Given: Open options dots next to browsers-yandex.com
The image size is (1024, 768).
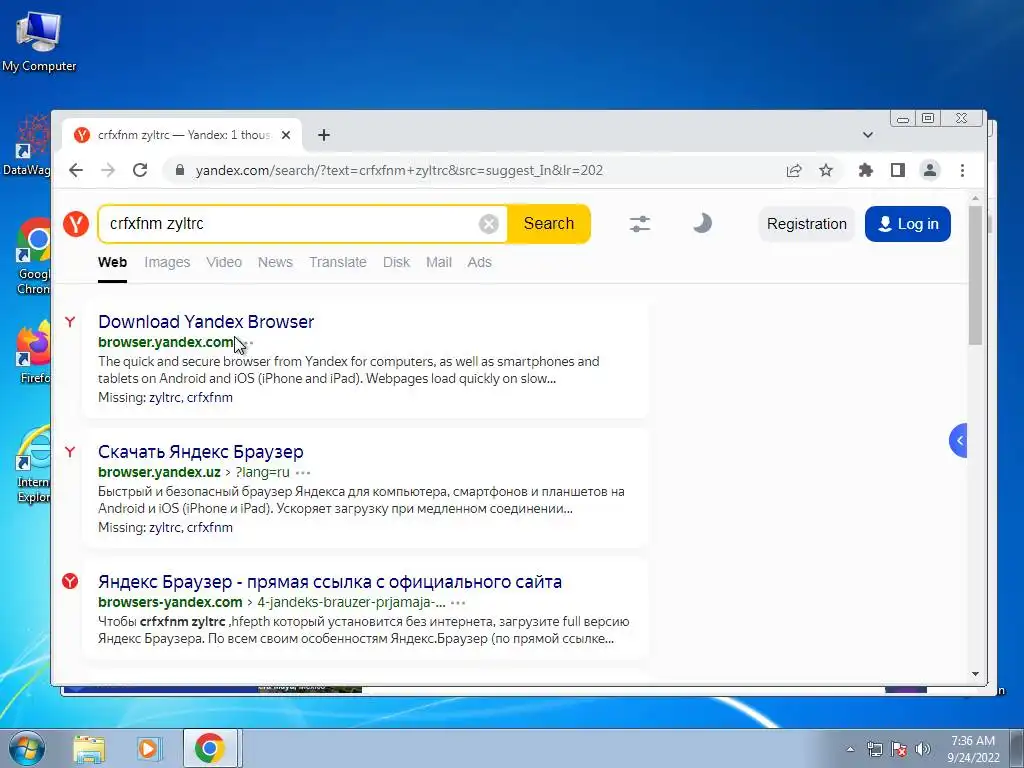Looking at the screenshot, I should tap(458, 602).
